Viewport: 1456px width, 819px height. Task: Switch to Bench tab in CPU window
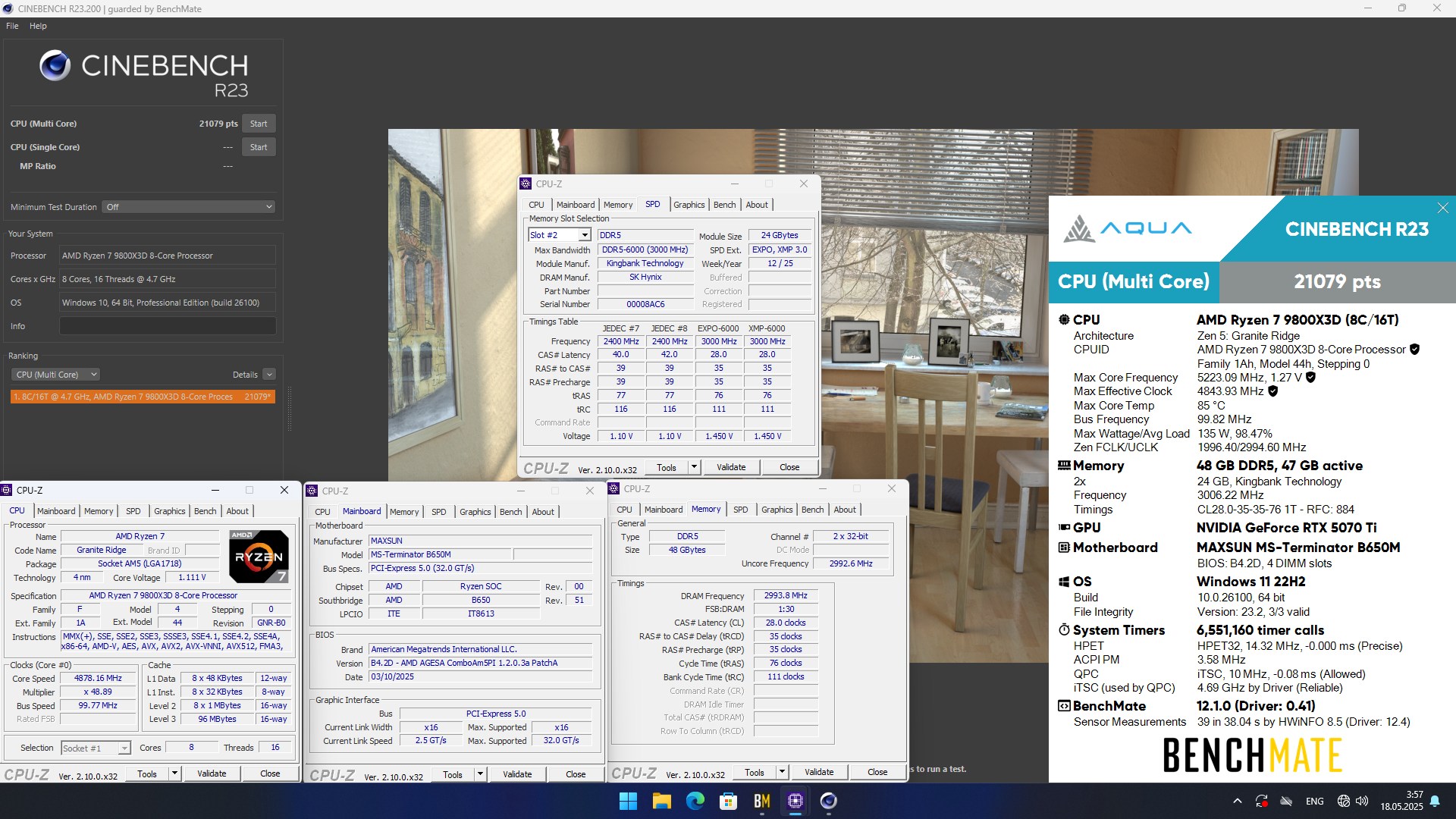(205, 511)
